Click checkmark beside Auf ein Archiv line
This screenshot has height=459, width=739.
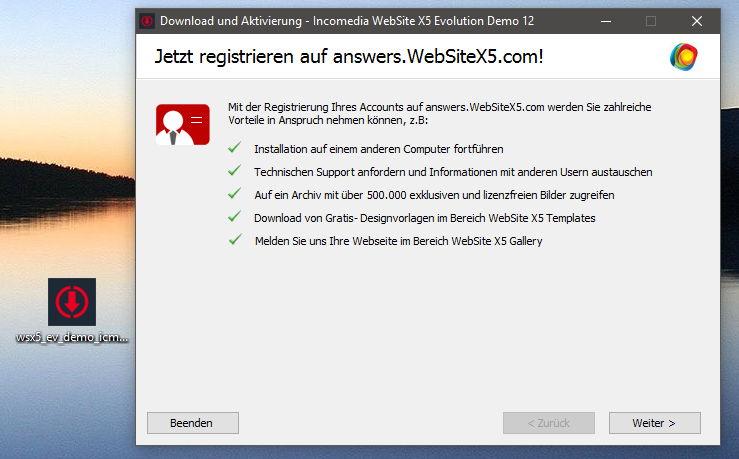[234, 194]
